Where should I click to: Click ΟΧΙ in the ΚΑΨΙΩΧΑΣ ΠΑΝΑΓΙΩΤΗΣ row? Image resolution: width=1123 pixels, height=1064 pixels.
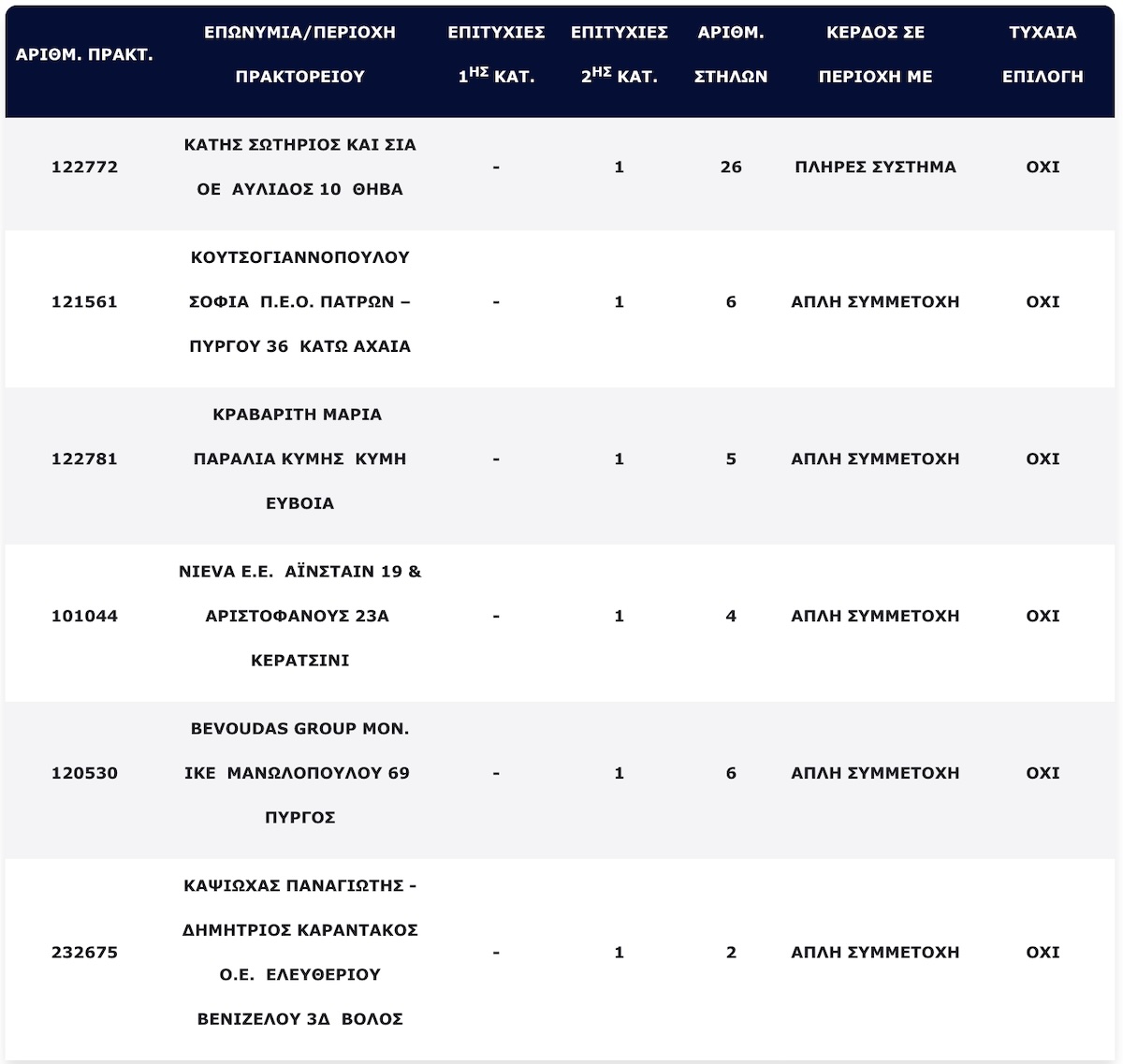pyautogui.click(x=1043, y=953)
